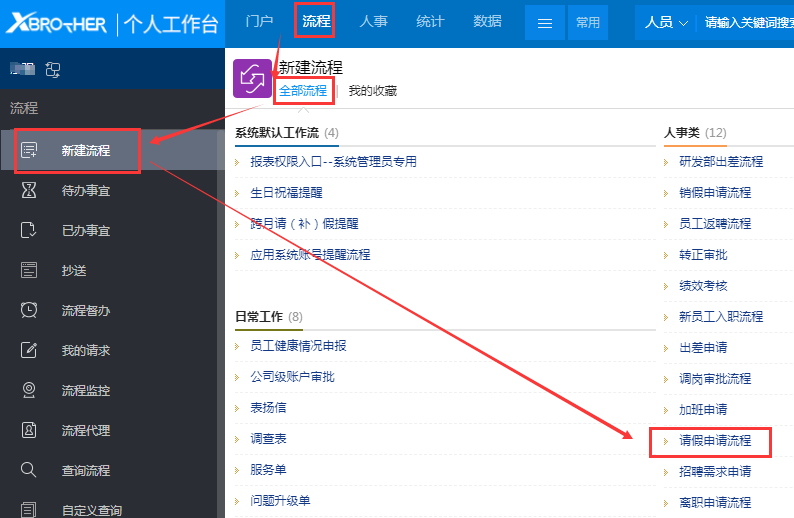Click the 抄送 sidebar icon
Viewport: 794px width, 518px height.
29,270
